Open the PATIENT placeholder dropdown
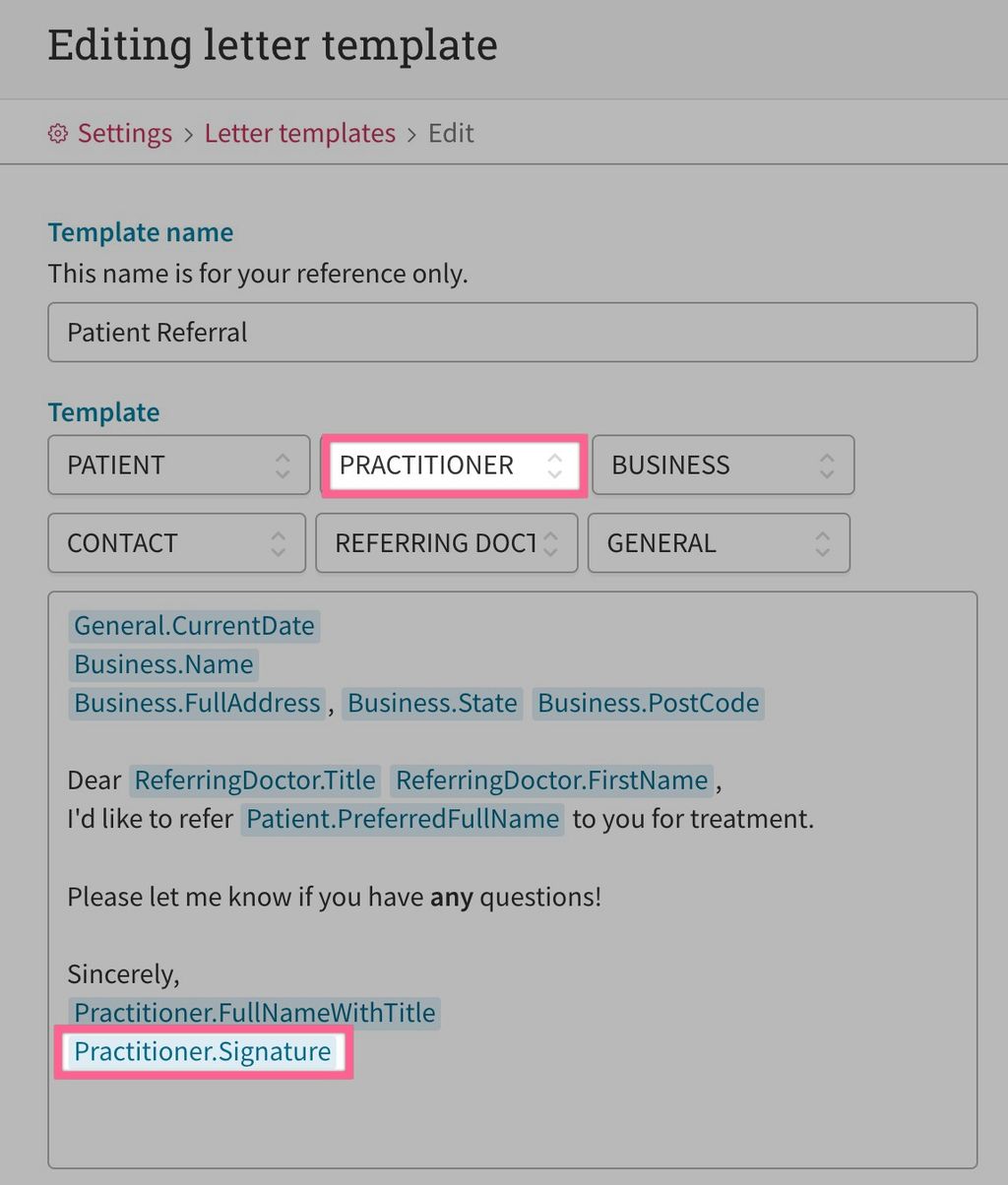 pyautogui.click(x=178, y=465)
